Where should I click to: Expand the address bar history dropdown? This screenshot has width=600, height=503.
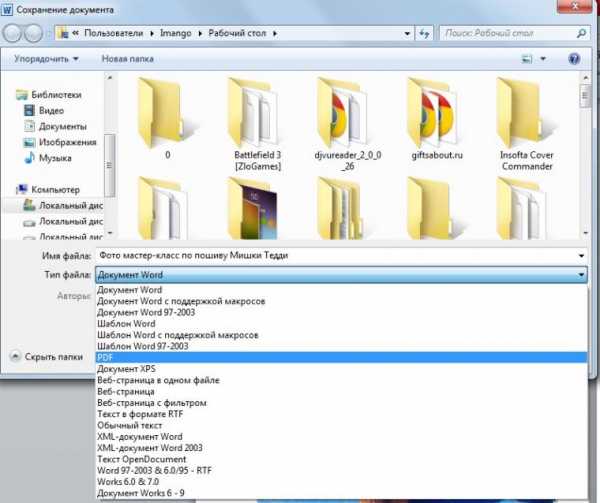point(407,34)
